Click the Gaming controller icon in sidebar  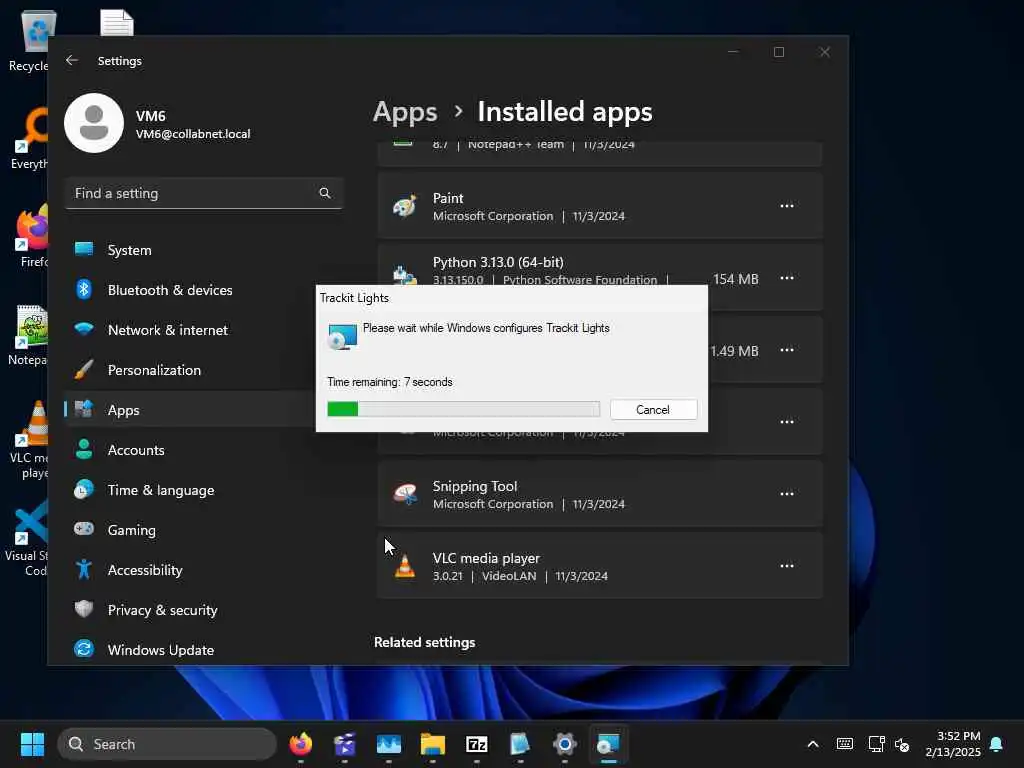click(84, 528)
